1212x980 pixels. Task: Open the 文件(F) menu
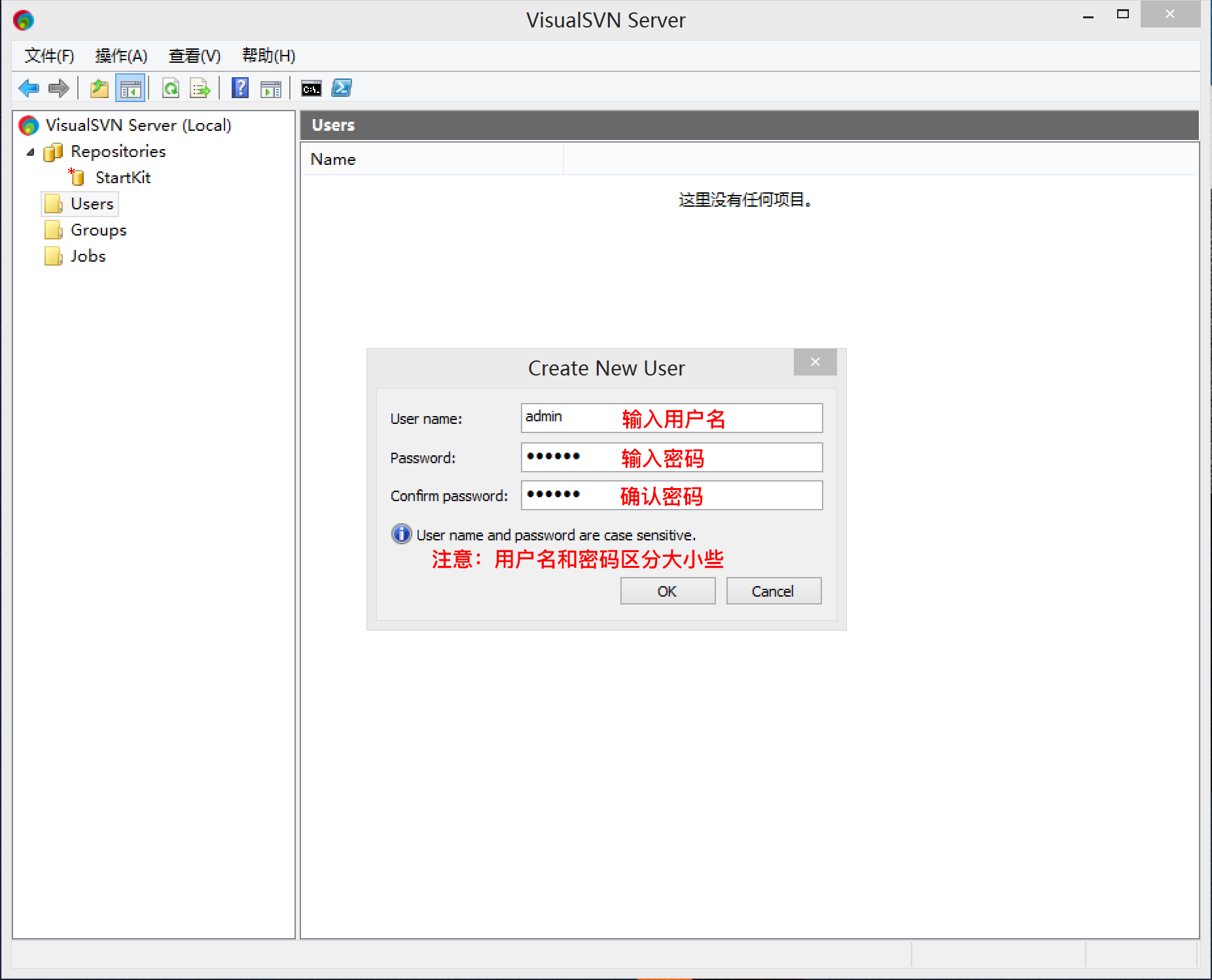point(49,56)
